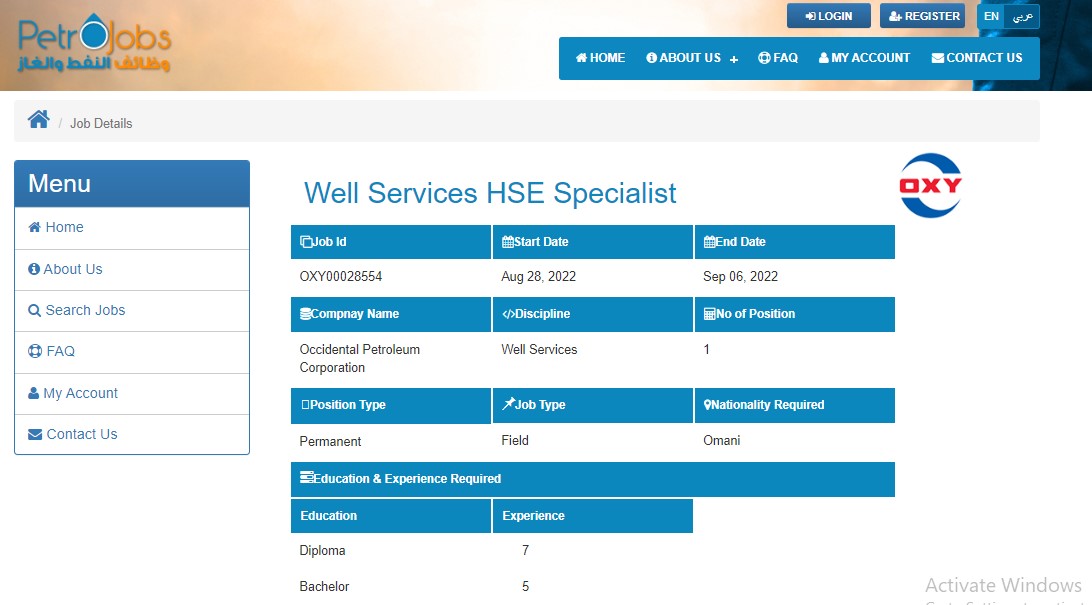1092x605 pixels.
Task: Click the Job Details breadcrumb text
Action: (101, 123)
